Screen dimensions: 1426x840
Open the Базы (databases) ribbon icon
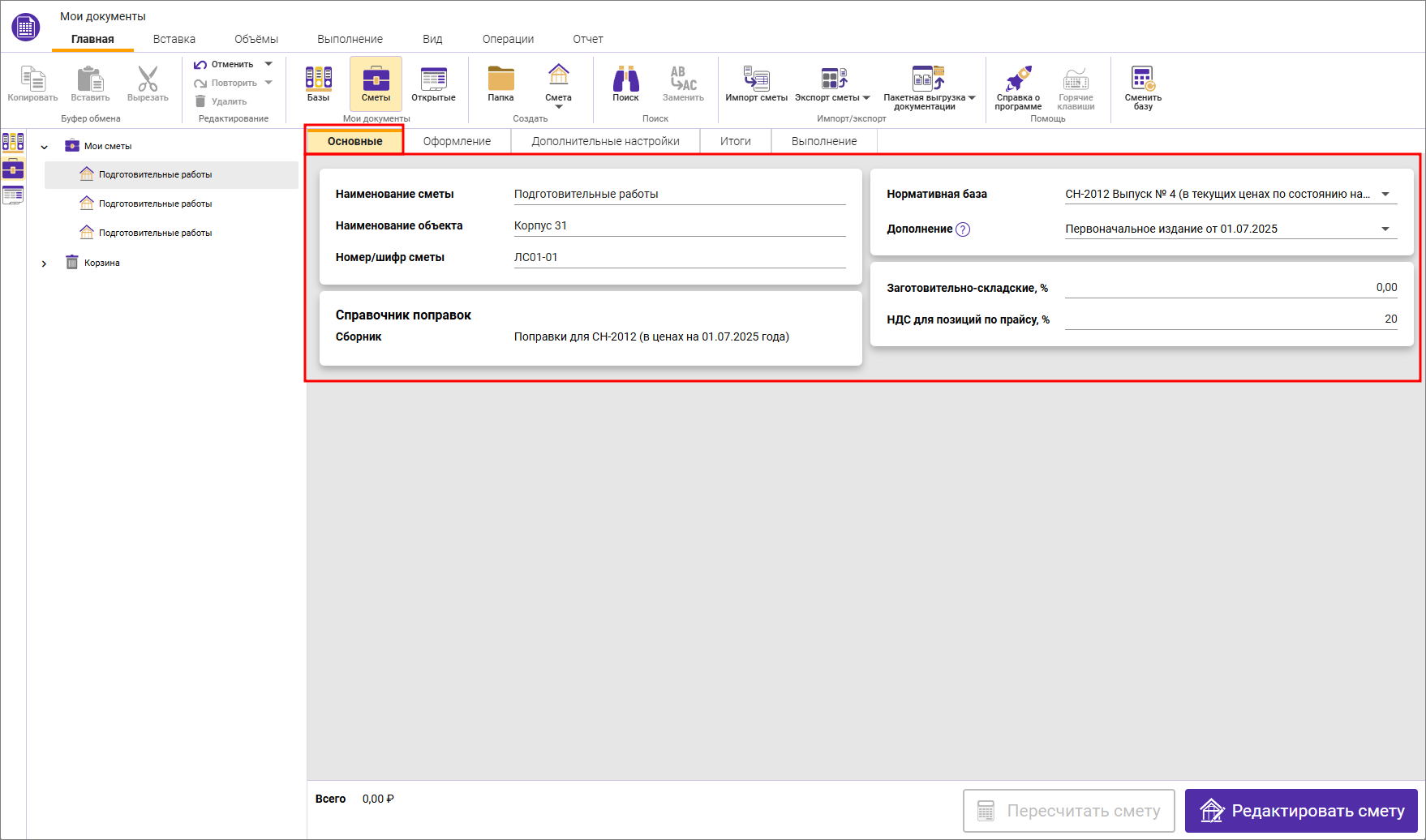tap(318, 84)
